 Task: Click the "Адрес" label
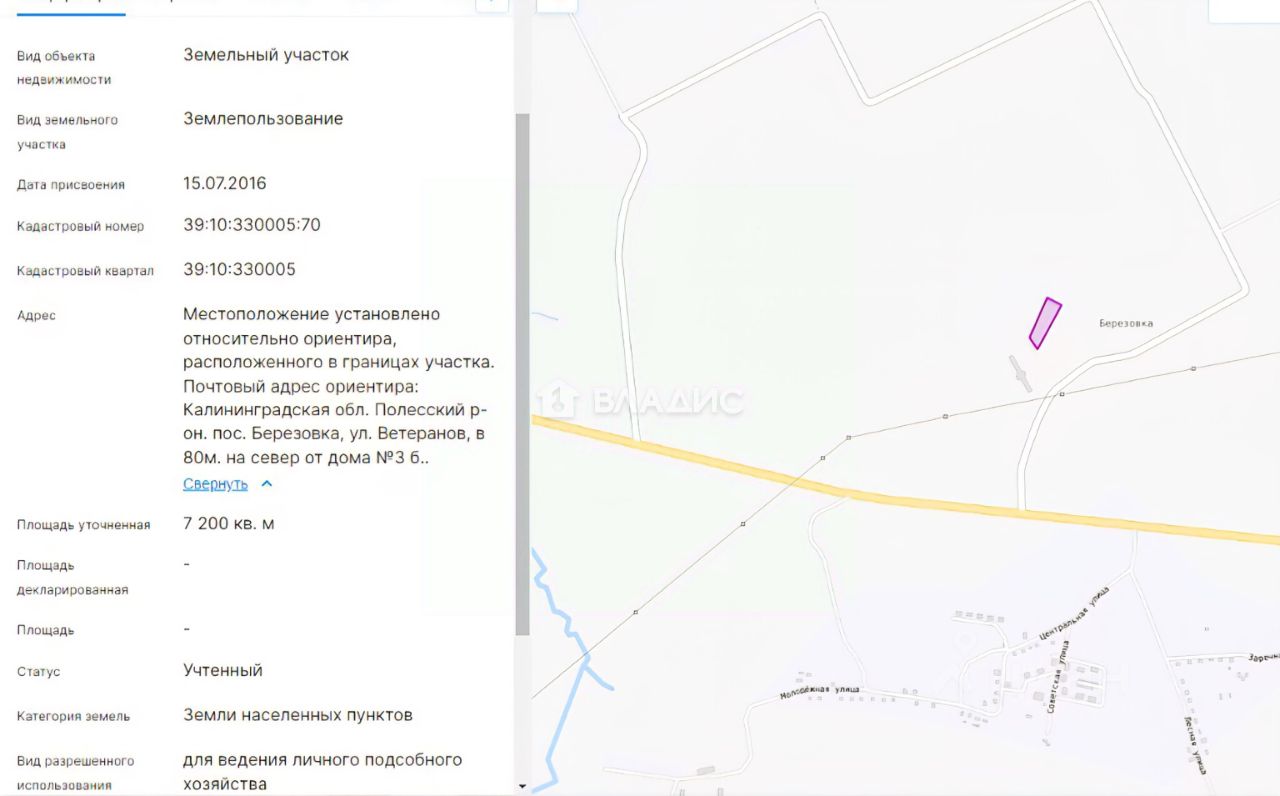(x=36, y=316)
